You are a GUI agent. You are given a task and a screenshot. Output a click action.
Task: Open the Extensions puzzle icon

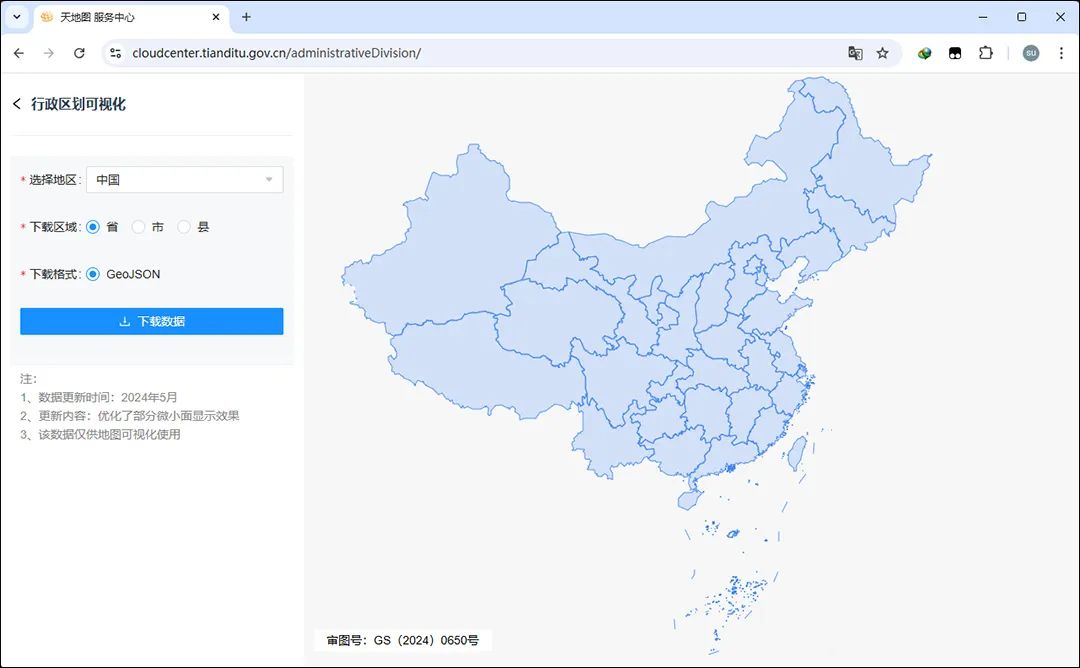tap(986, 53)
